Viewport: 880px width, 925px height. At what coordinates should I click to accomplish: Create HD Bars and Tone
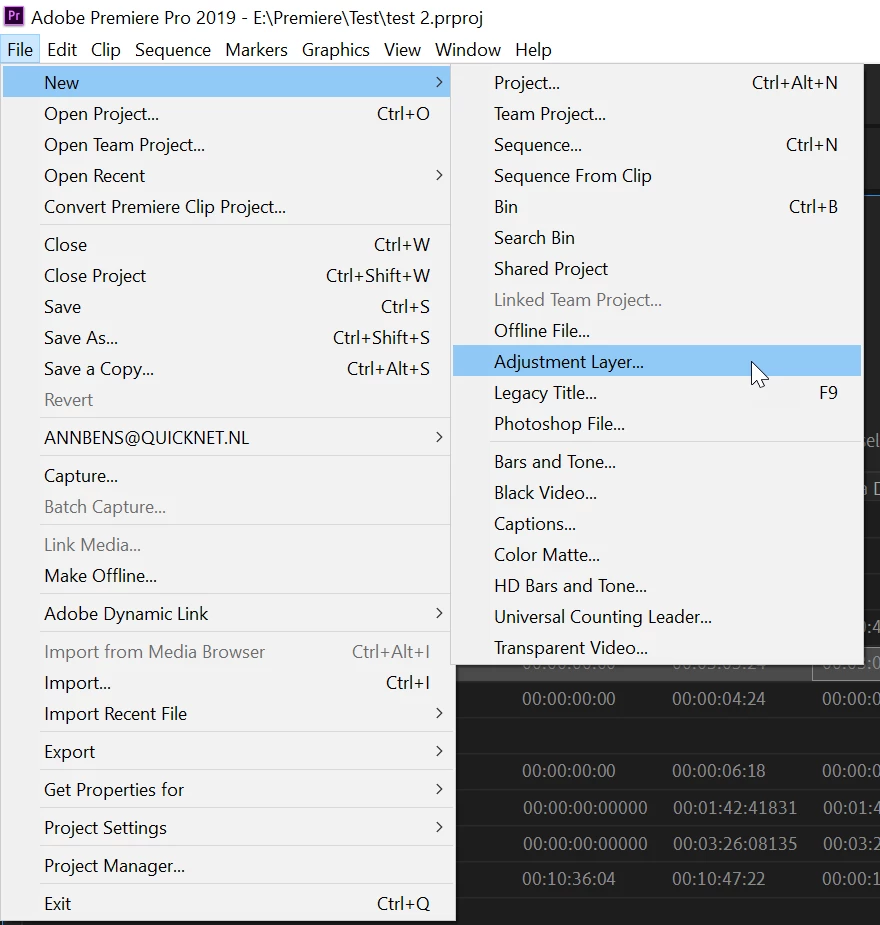pos(656,586)
